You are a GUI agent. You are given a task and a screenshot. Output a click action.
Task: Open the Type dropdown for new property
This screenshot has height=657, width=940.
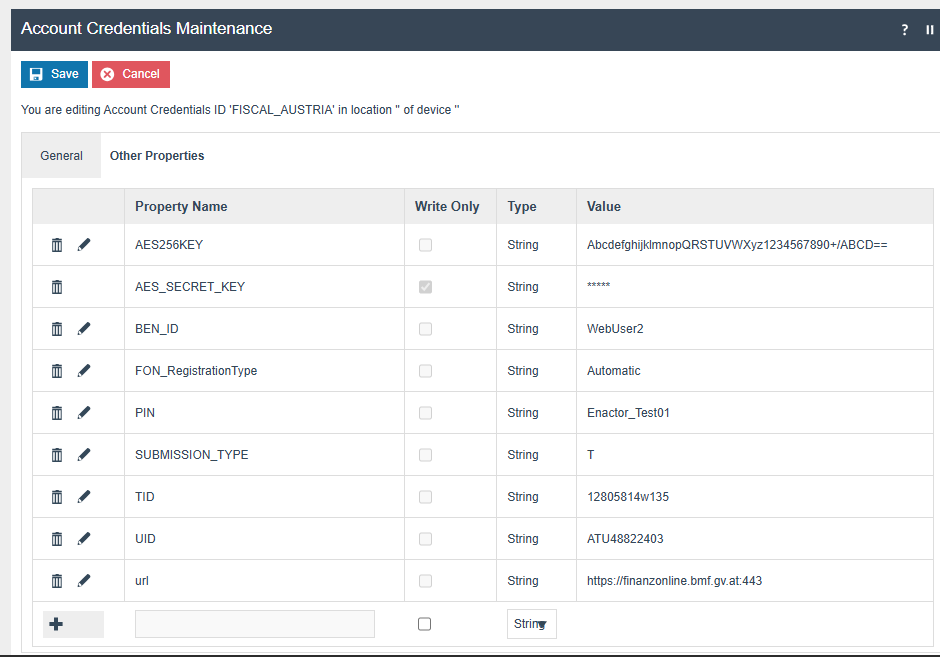pos(531,624)
